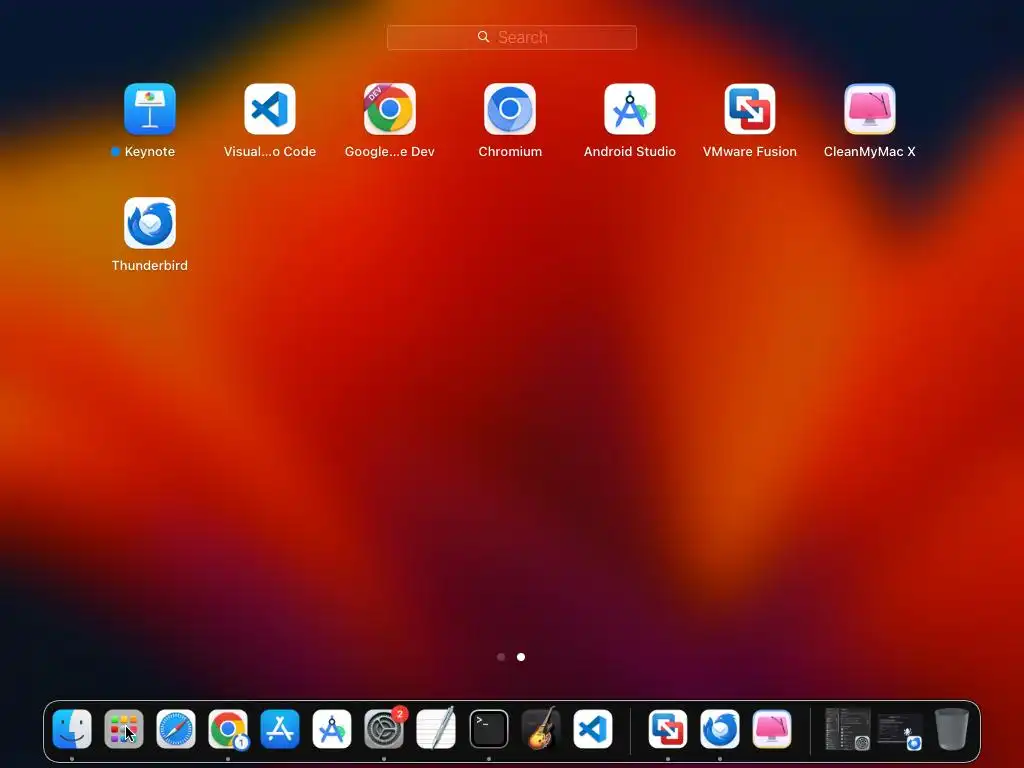Open App Store from the Dock
Screen dimensions: 1024x768
(280, 729)
